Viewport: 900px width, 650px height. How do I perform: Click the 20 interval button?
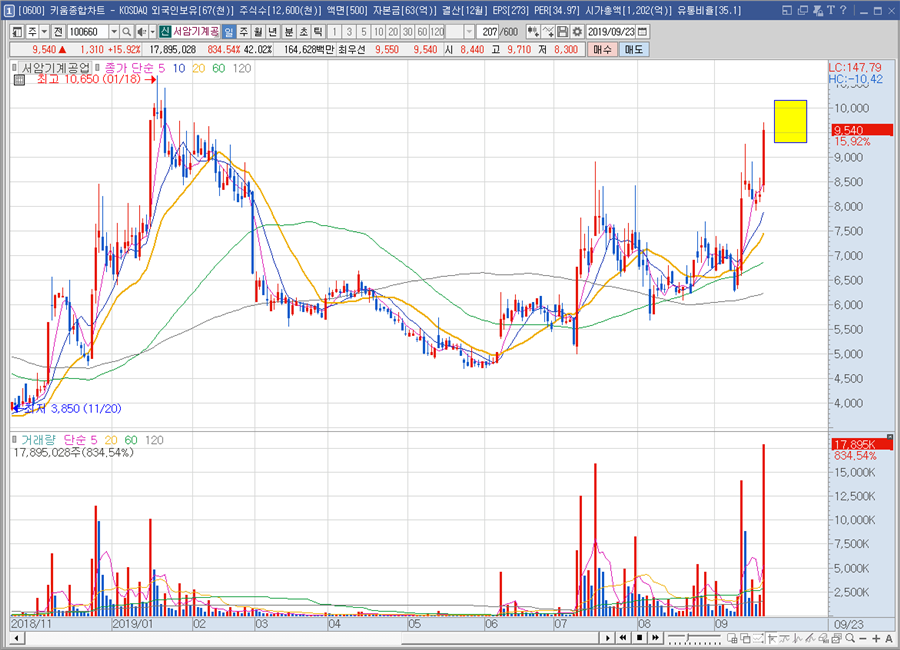click(x=393, y=32)
